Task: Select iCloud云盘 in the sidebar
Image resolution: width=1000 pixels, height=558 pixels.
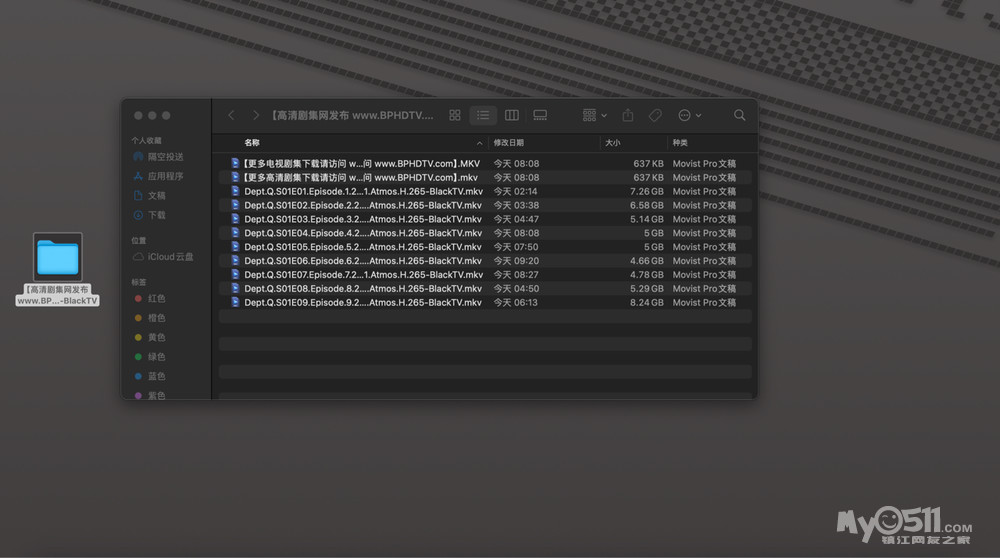Action: click(x=170, y=257)
